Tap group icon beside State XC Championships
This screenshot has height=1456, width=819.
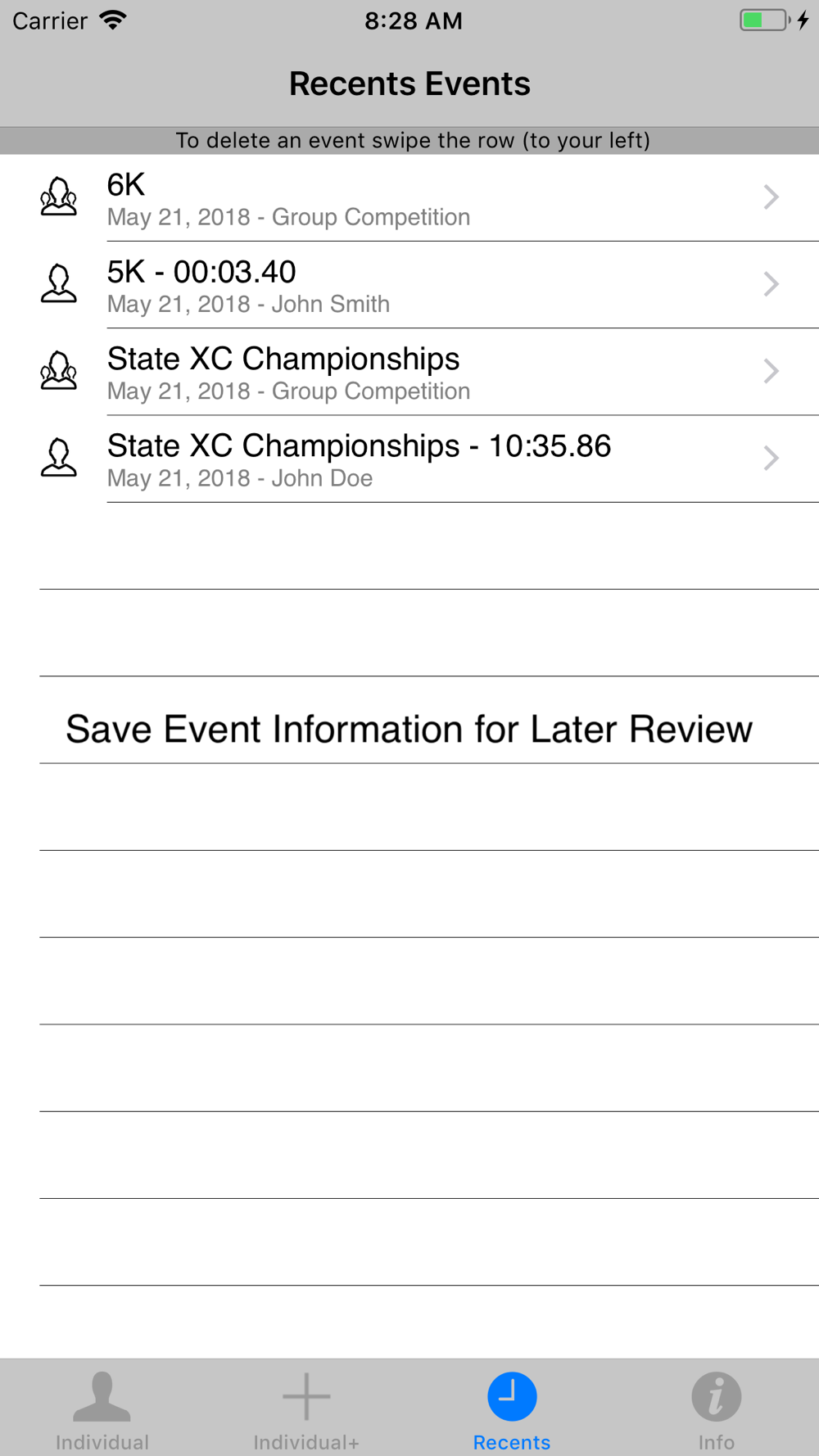[59, 371]
